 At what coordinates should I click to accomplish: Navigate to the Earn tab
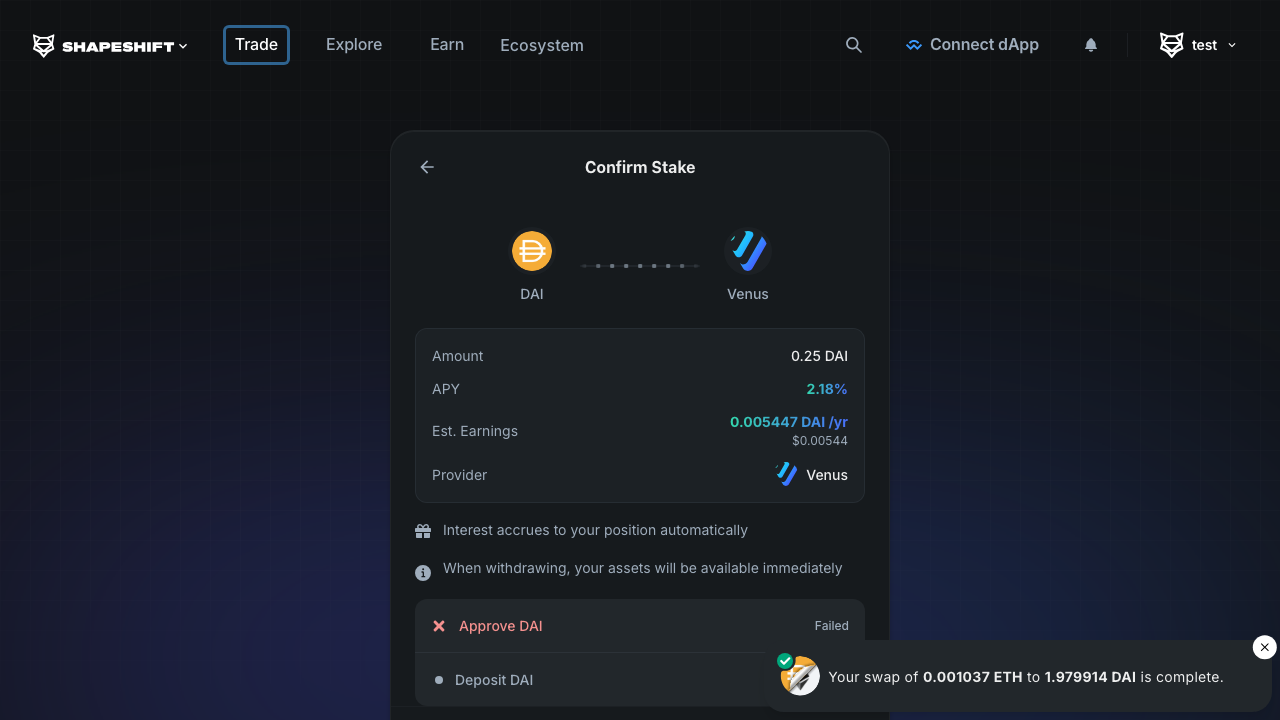[447, 45]
